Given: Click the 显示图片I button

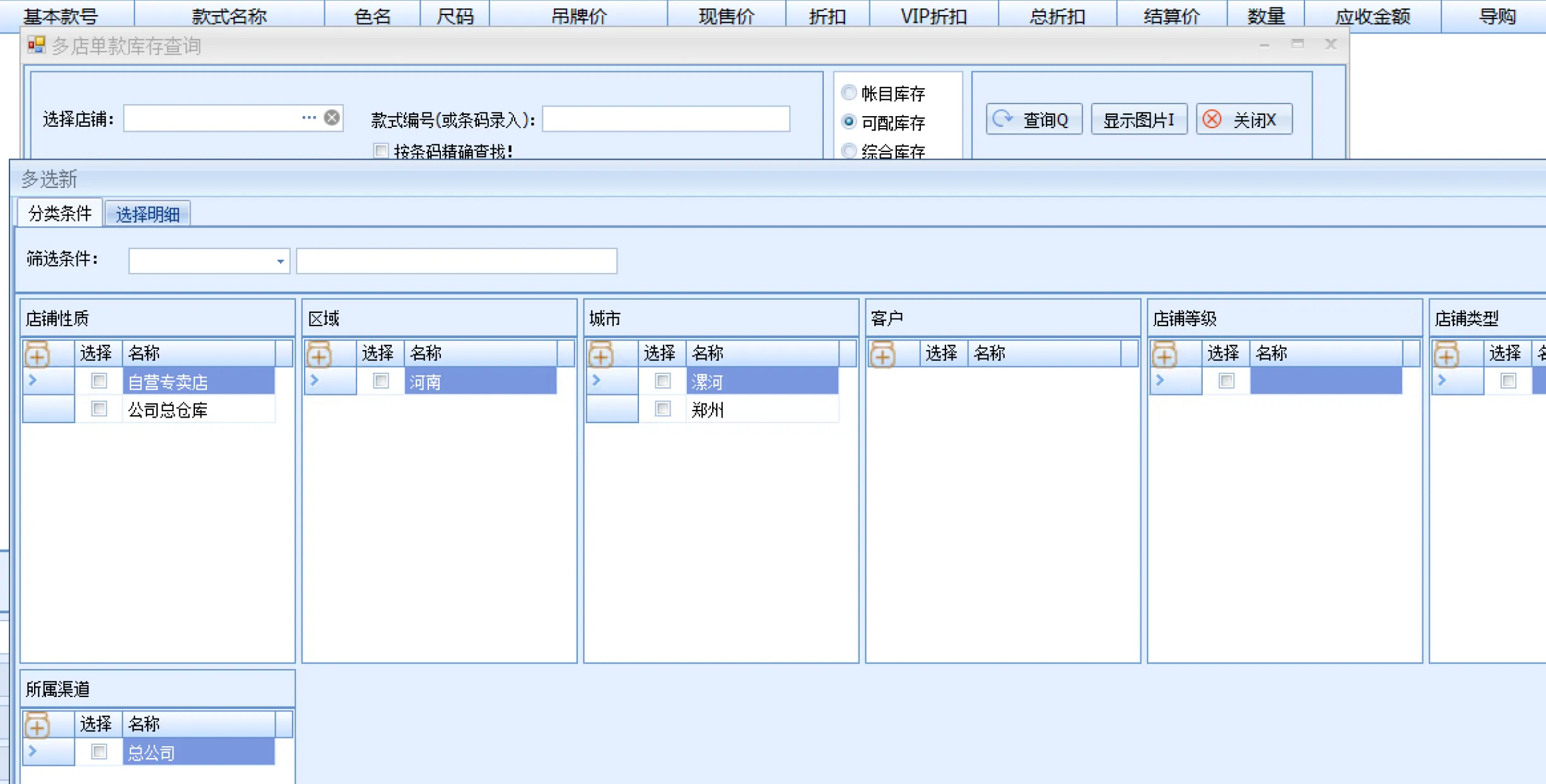Looking at the screenshot, I should [1139, 120].
